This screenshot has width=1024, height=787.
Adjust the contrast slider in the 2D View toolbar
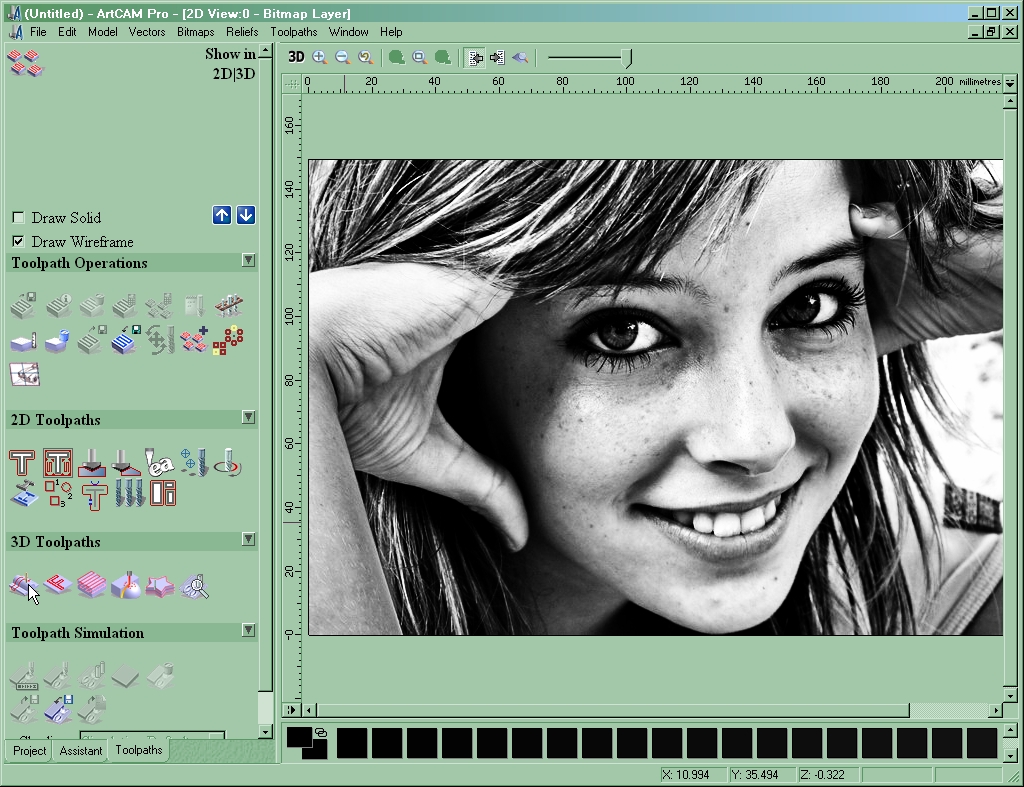click(x=590, y=58)
